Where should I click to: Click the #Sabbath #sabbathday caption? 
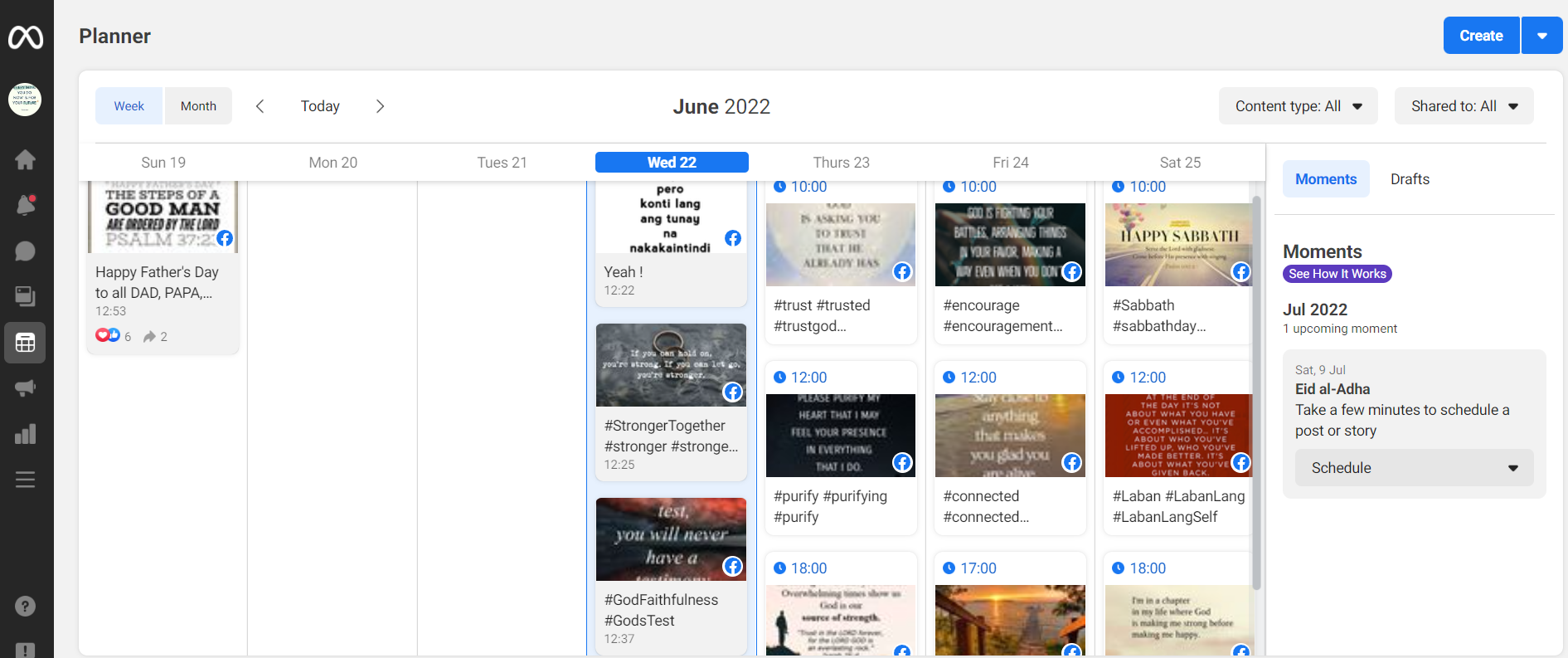click(x=1159, y=315)
